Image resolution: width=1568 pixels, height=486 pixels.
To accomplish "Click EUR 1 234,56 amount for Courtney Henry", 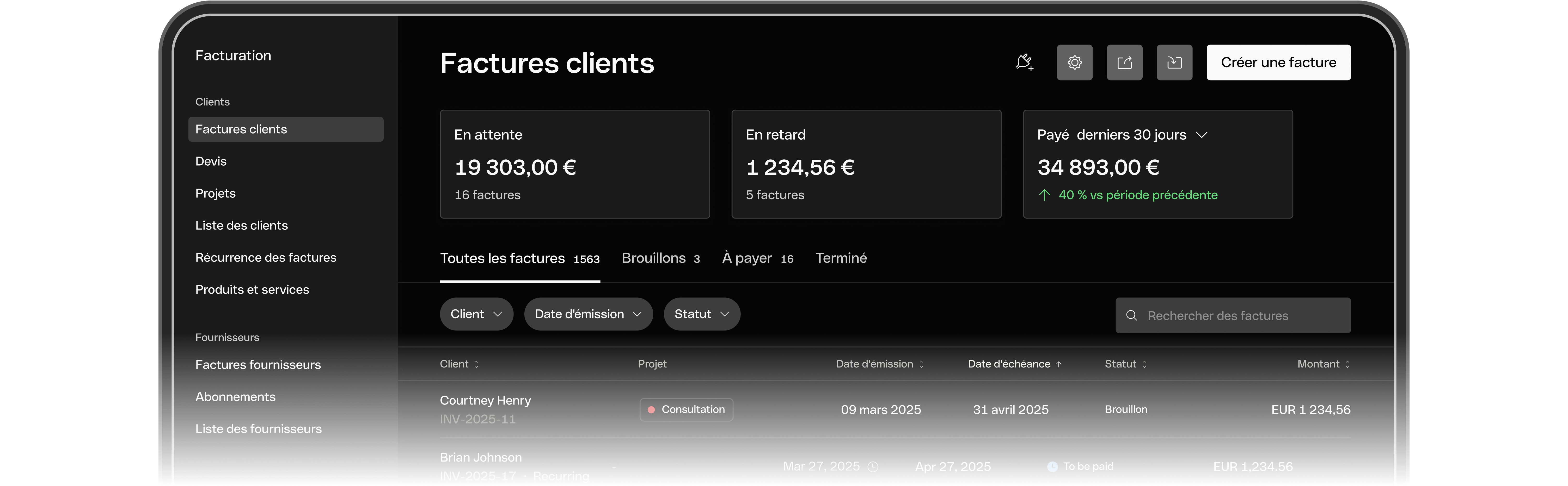I will (x=1310, y=409).
